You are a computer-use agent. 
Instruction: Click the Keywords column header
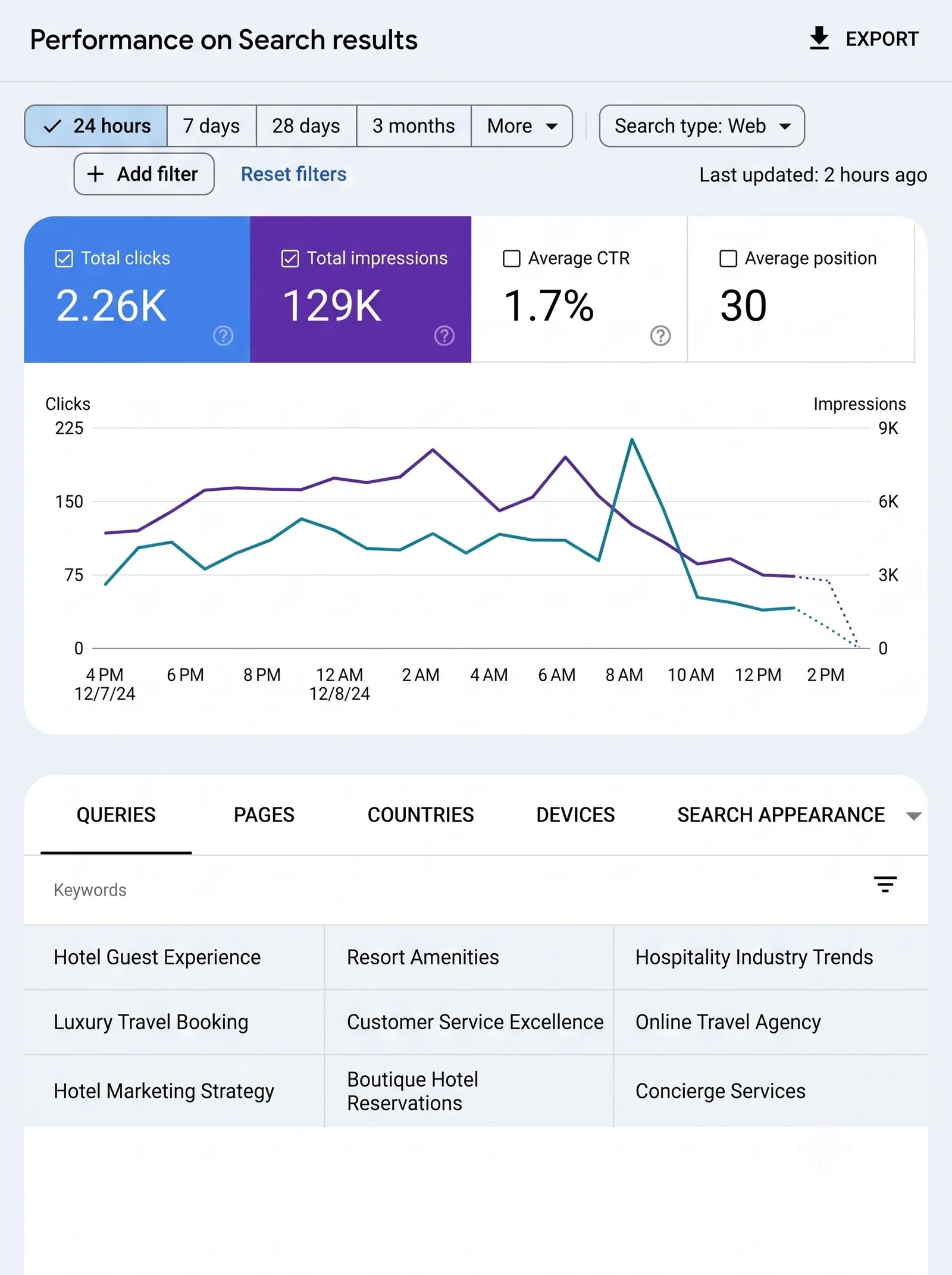tap(90, 890)
